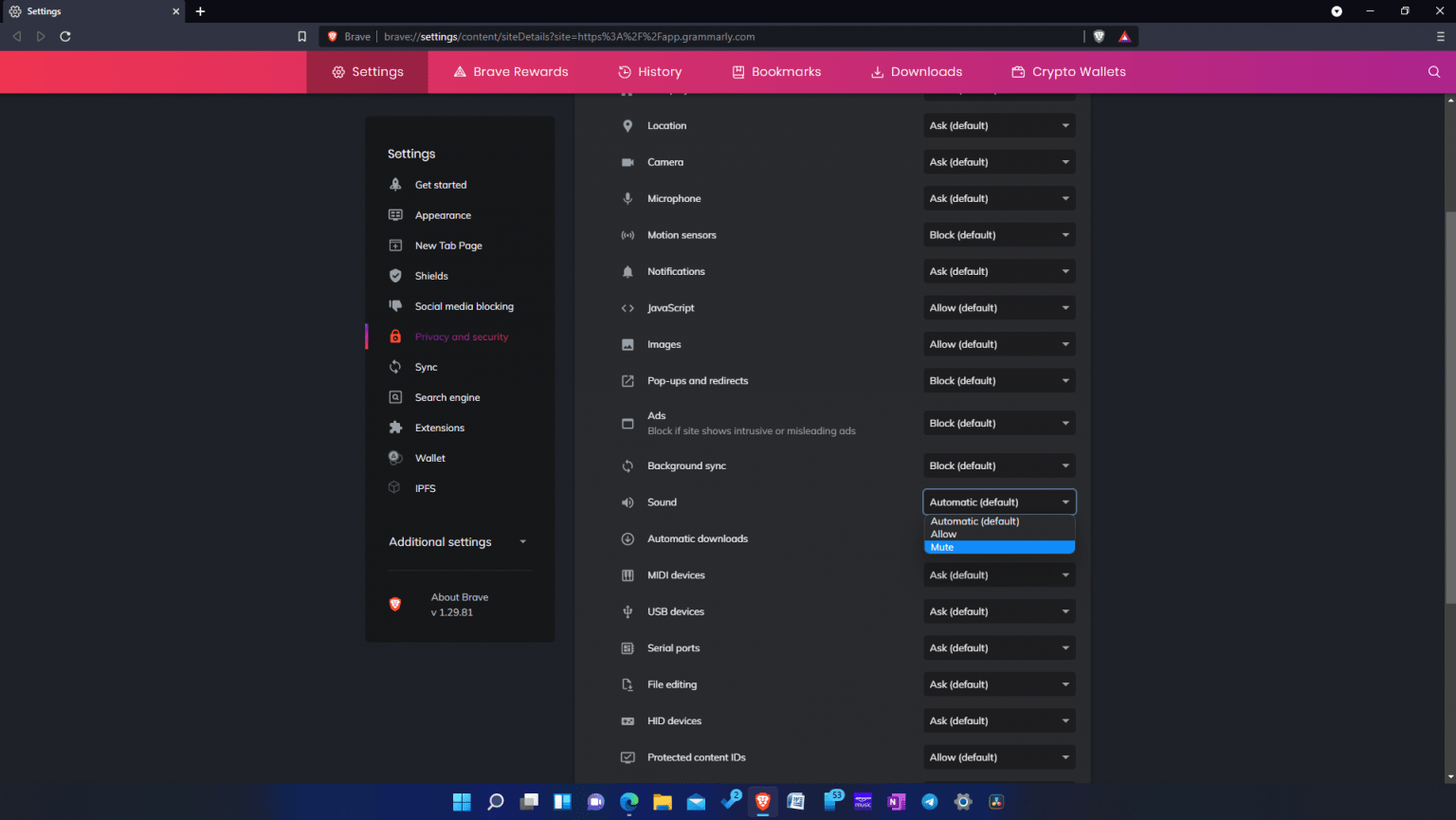The width and height of the screenshot is (1456, 820).
Task: Launch Brave from the Windows taskbar
Action: pos(763,801)
